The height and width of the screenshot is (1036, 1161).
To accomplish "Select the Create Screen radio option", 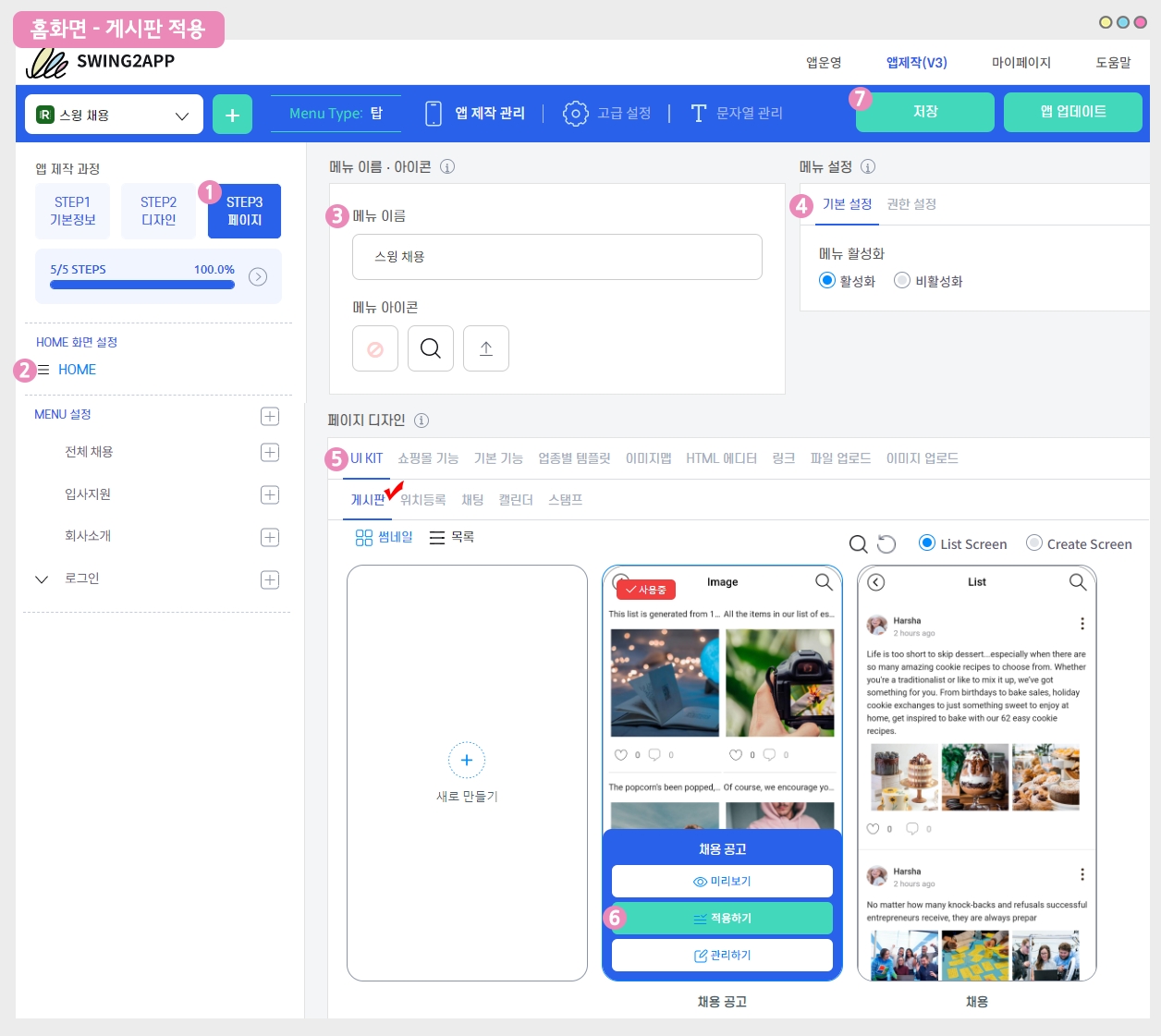I will 1034,543.
